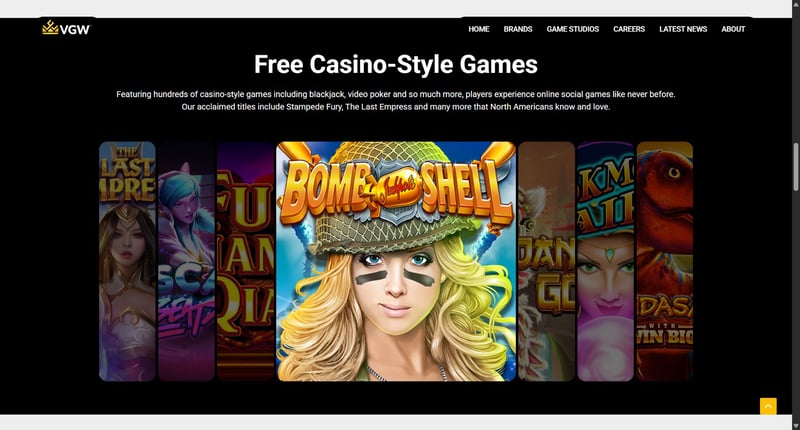Open the ABOUT nav link
This screenshot has width=800, height=430.
click(x=733, y=29)
